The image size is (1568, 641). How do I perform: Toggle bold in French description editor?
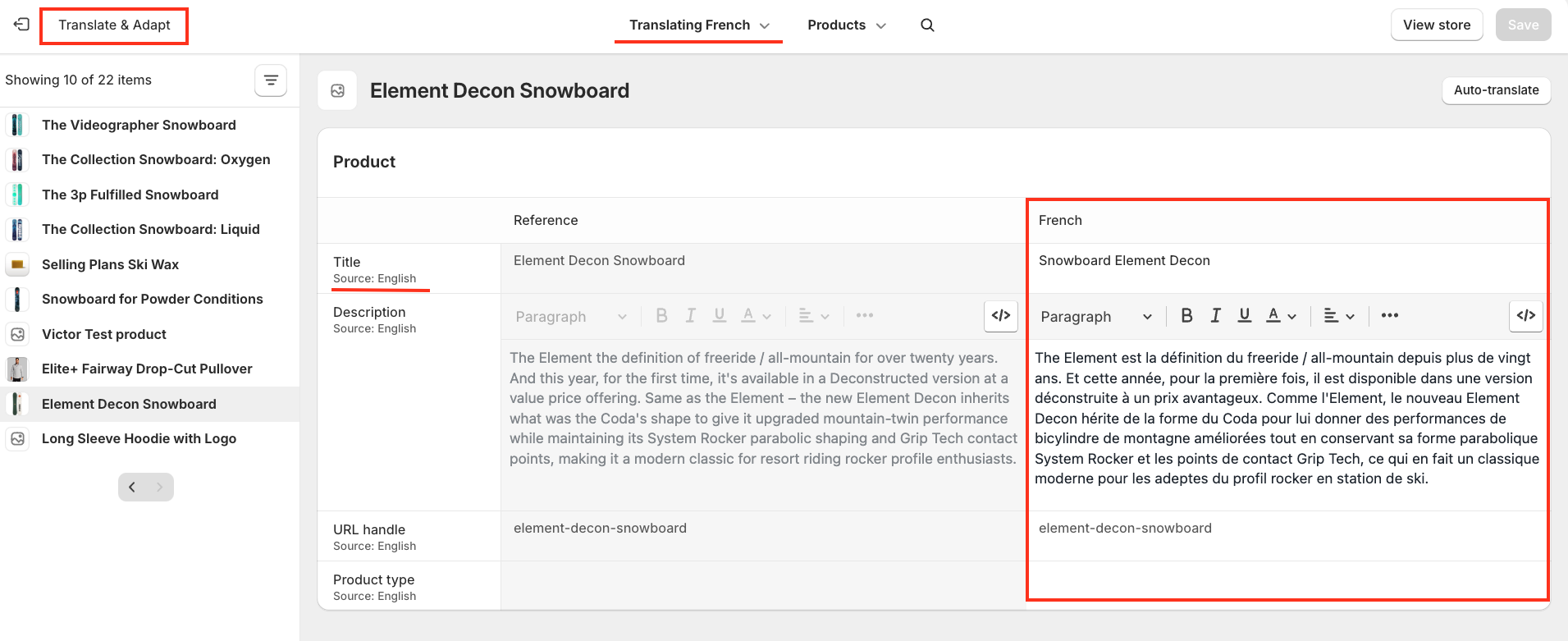coord(1186,316)
